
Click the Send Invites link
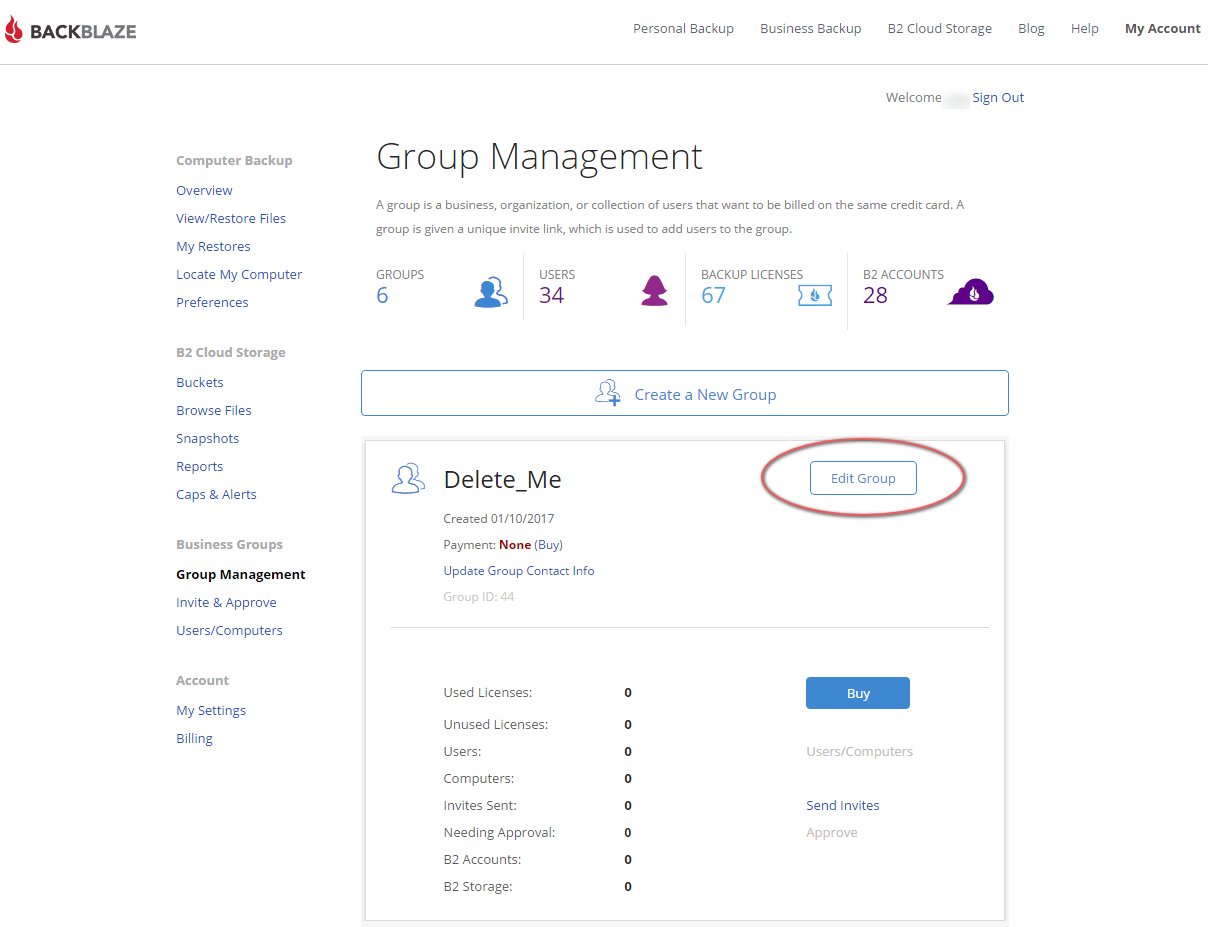[843, 805]
